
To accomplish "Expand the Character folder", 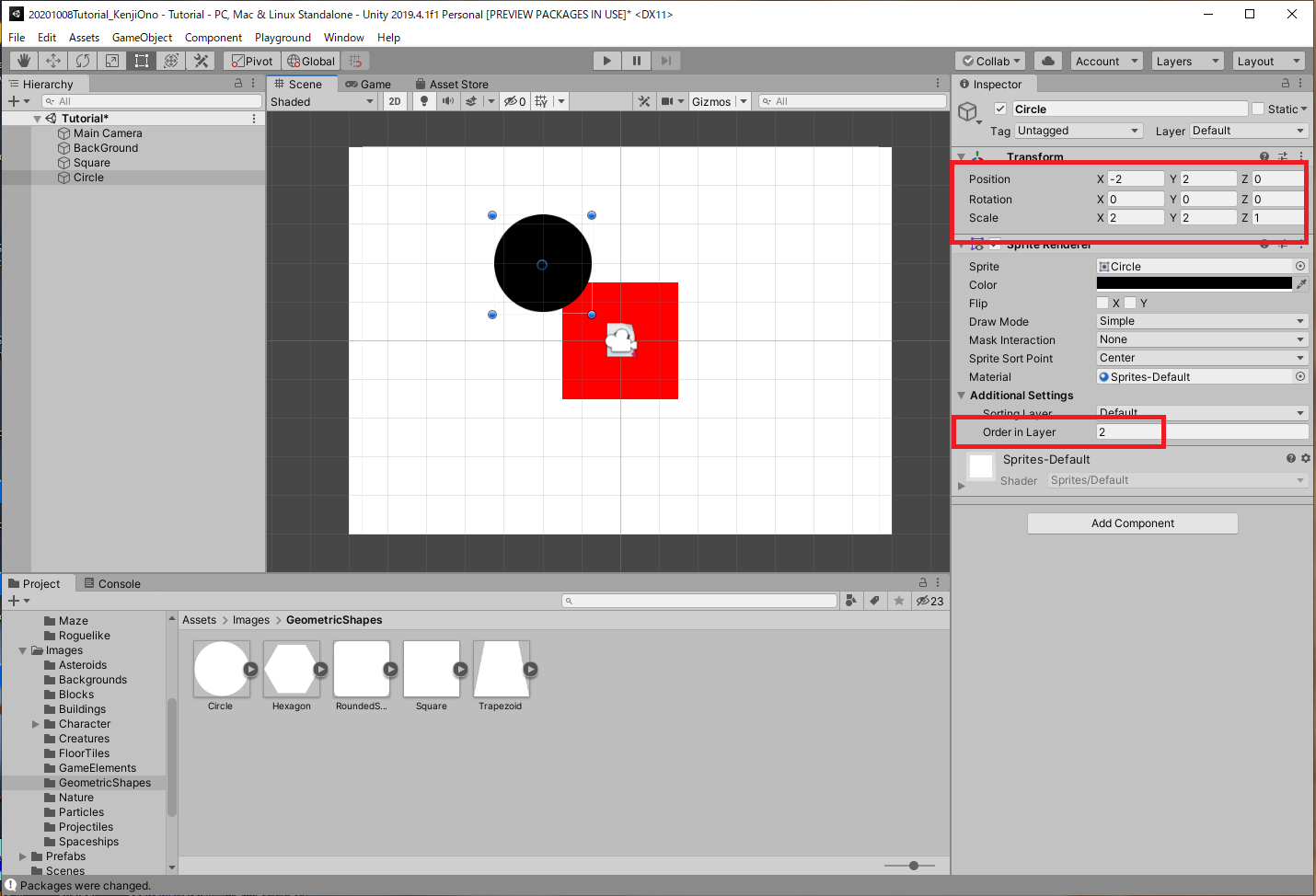I will click(x=36, y=724).
